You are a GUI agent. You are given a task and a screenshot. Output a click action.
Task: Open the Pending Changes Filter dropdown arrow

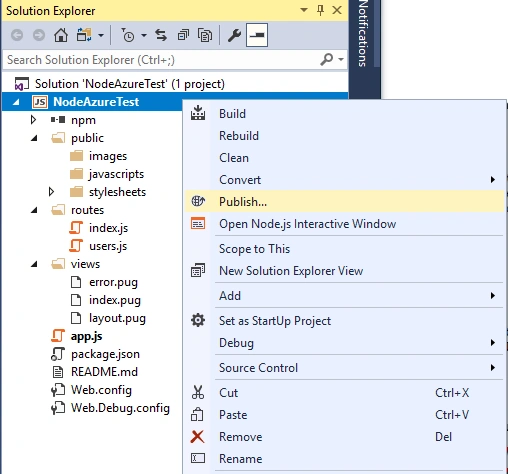144,35
